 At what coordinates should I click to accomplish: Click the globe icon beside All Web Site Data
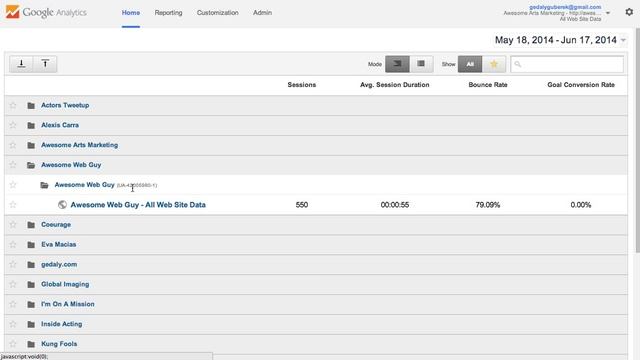62,205
